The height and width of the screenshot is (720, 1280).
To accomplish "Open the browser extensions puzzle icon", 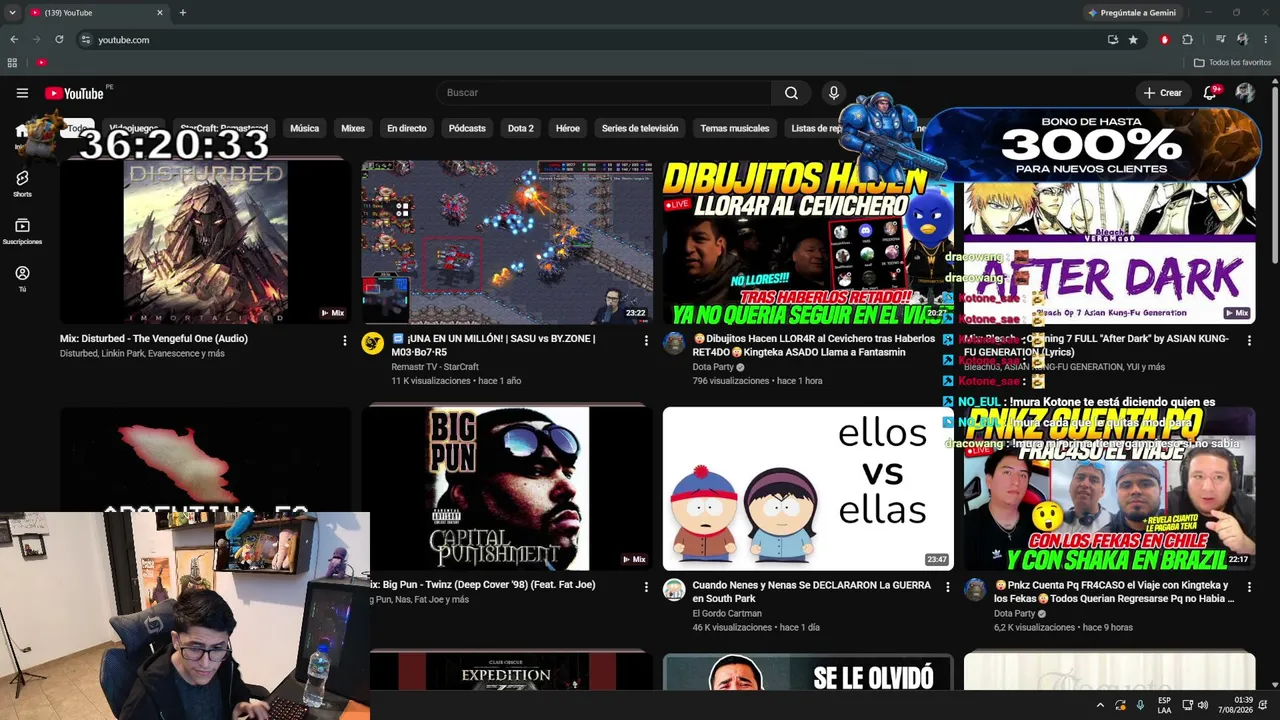I will click(x=1188, y=39).
